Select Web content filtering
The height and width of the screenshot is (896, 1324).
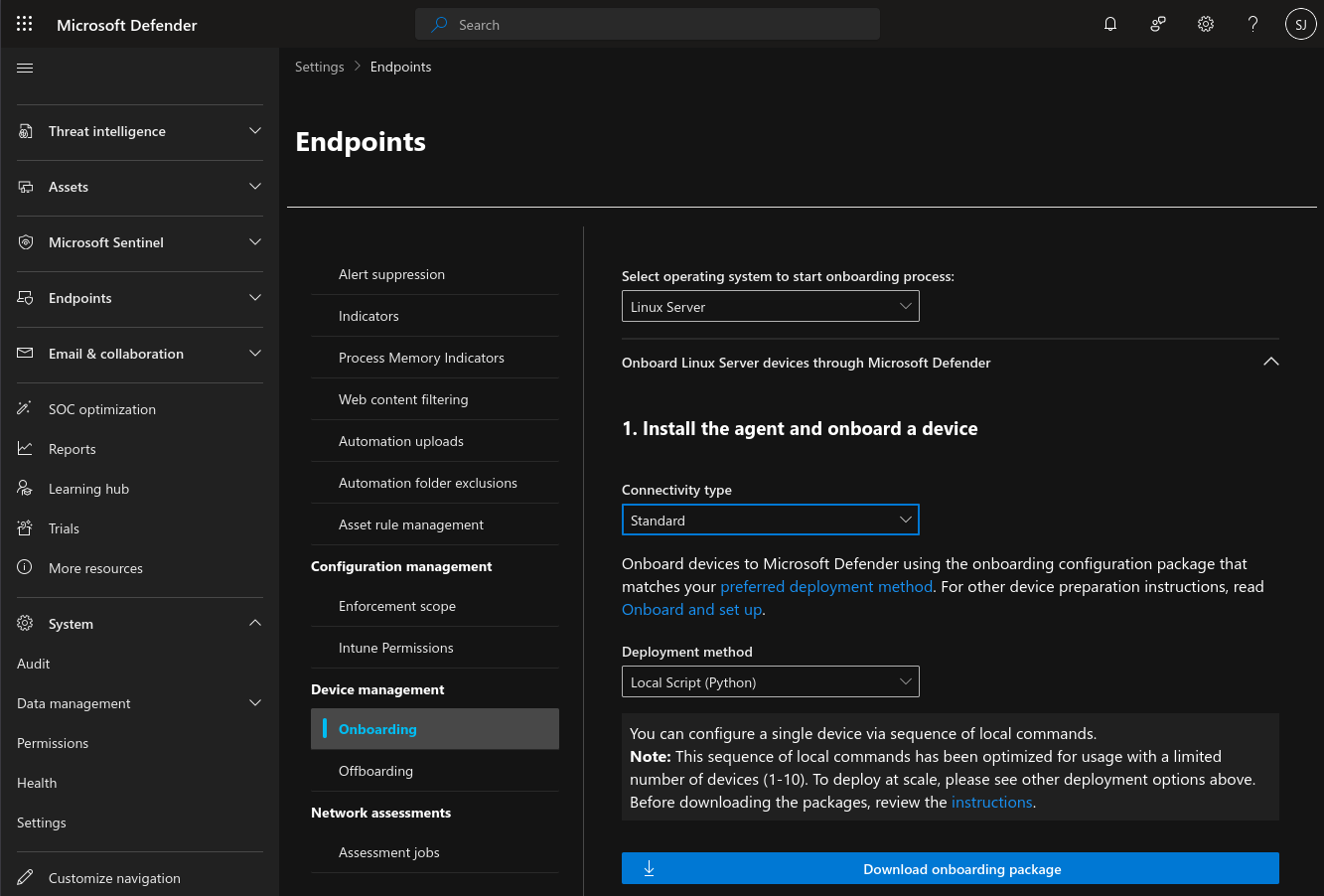pos(403,399)
